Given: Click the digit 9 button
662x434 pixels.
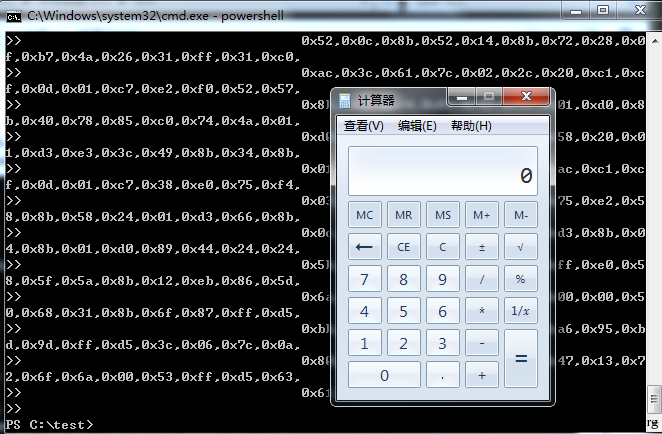Looking at the screenshot, I should click(443, 279).
